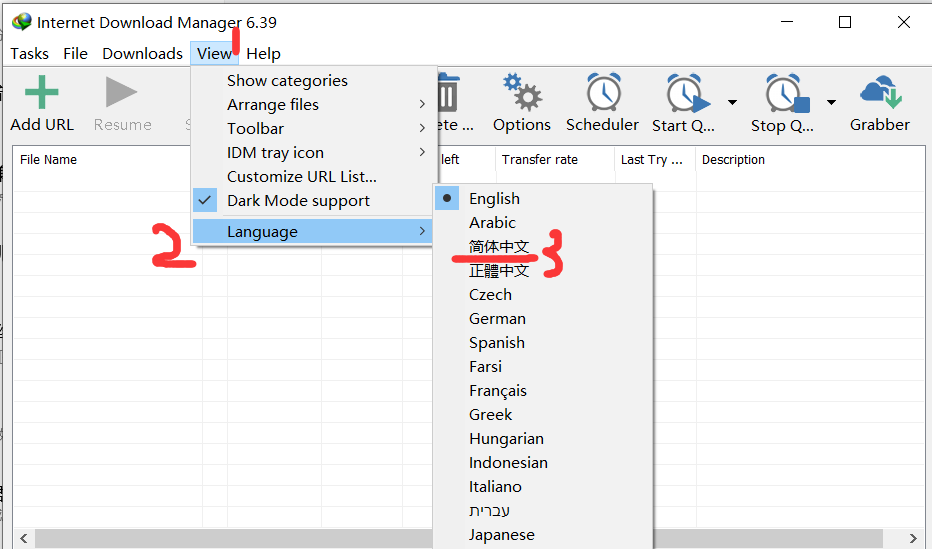
Task: Click horizontal scrollbar left arrow
Action: coord(23,539)
